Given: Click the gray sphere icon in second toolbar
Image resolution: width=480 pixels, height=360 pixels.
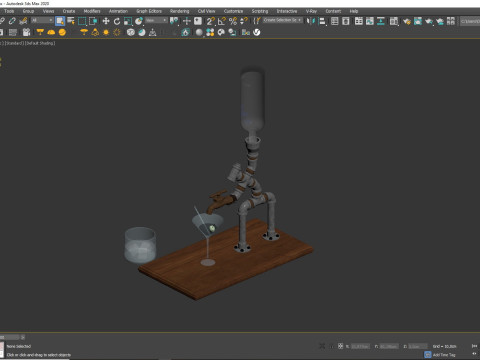Looking at the screenshot, I should [x=199, y=32].
